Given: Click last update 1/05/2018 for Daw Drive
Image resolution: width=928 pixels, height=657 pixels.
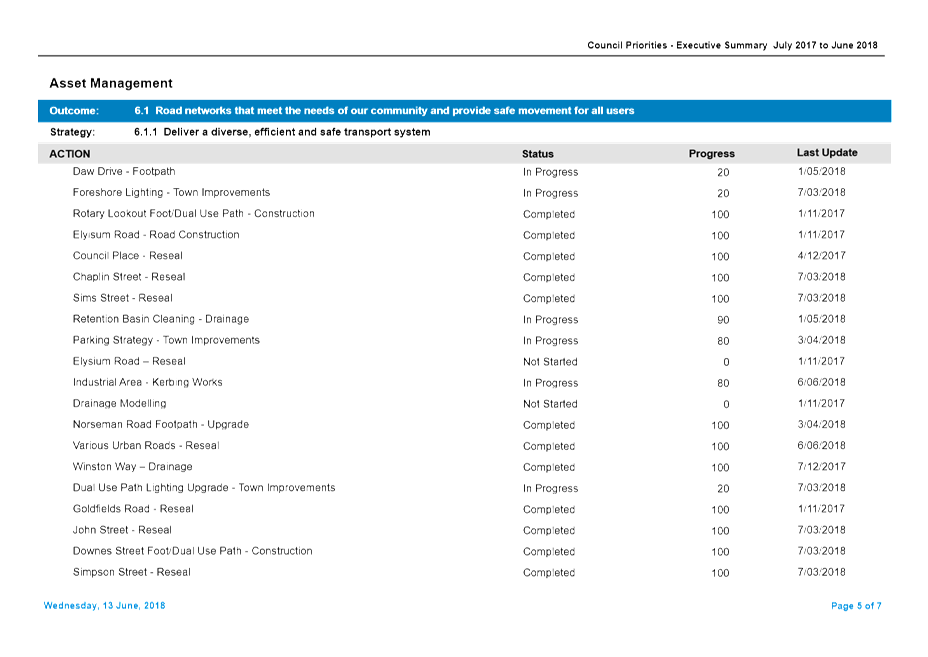Looking at the screenshot, I should pos(821,172).
